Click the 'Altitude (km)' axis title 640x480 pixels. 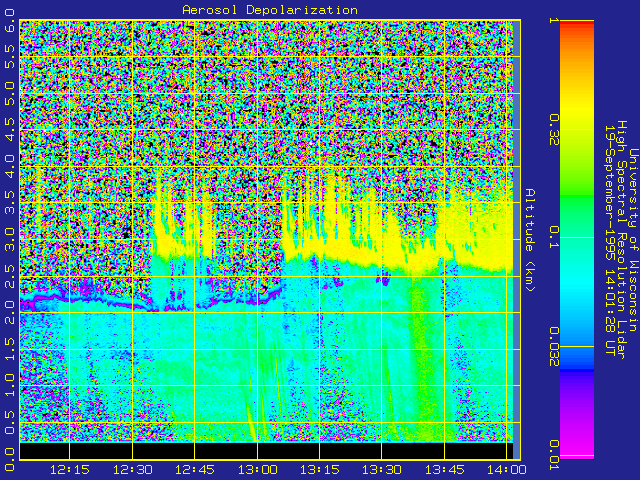point(530,240)
